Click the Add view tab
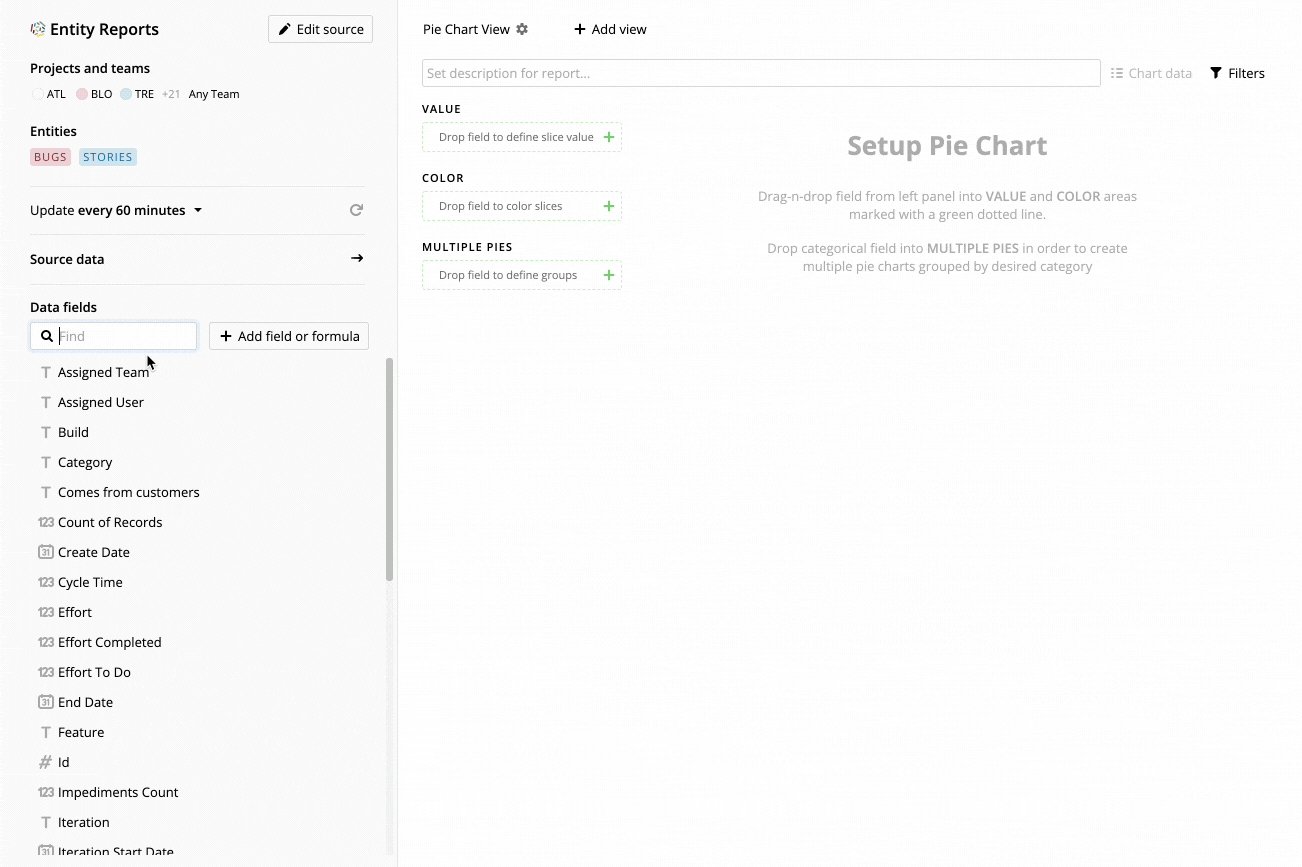This screenshot has width=1302, height=867. point(610,29)
